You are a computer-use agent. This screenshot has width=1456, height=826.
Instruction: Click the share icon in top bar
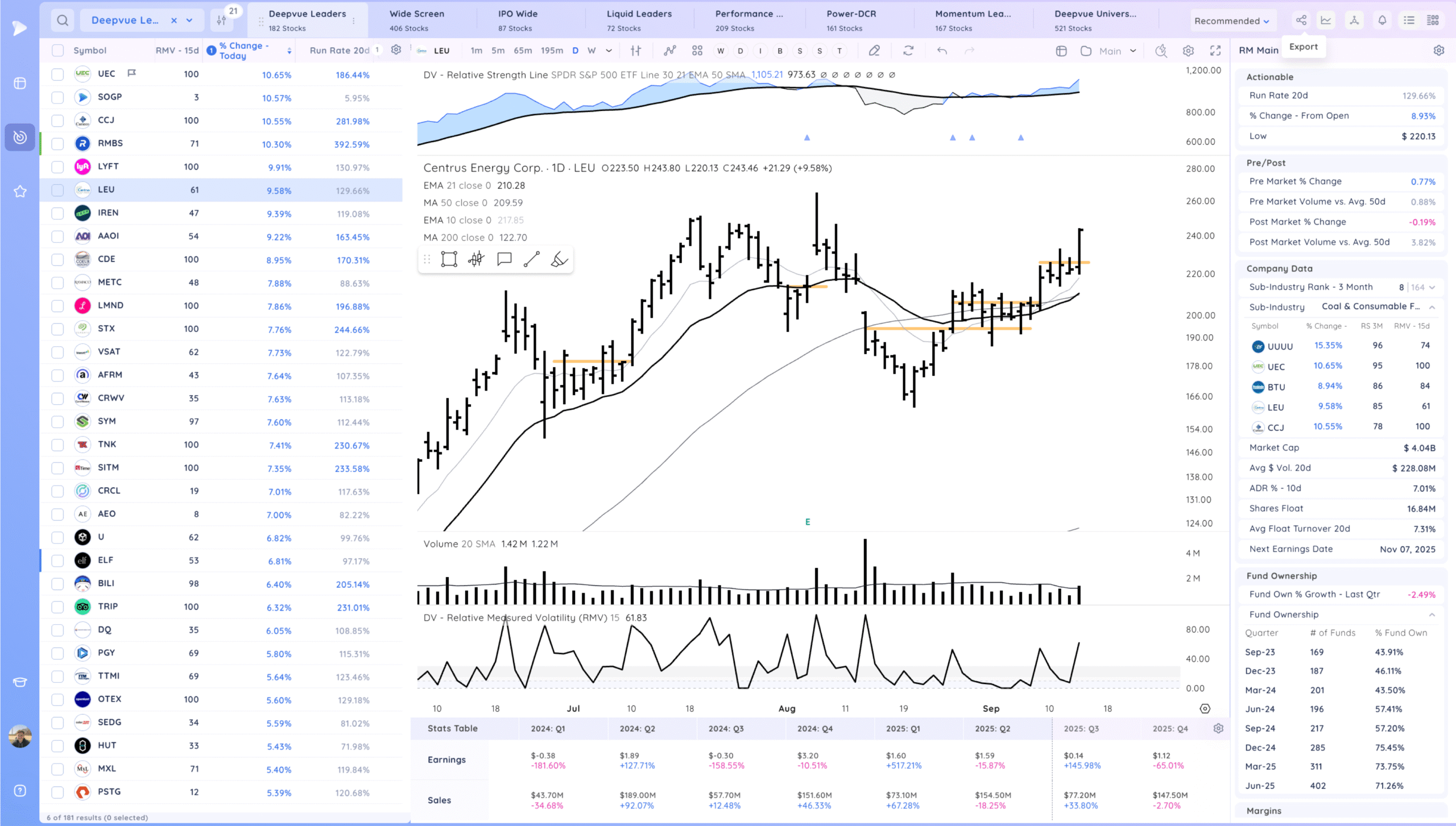point(1301,20)
